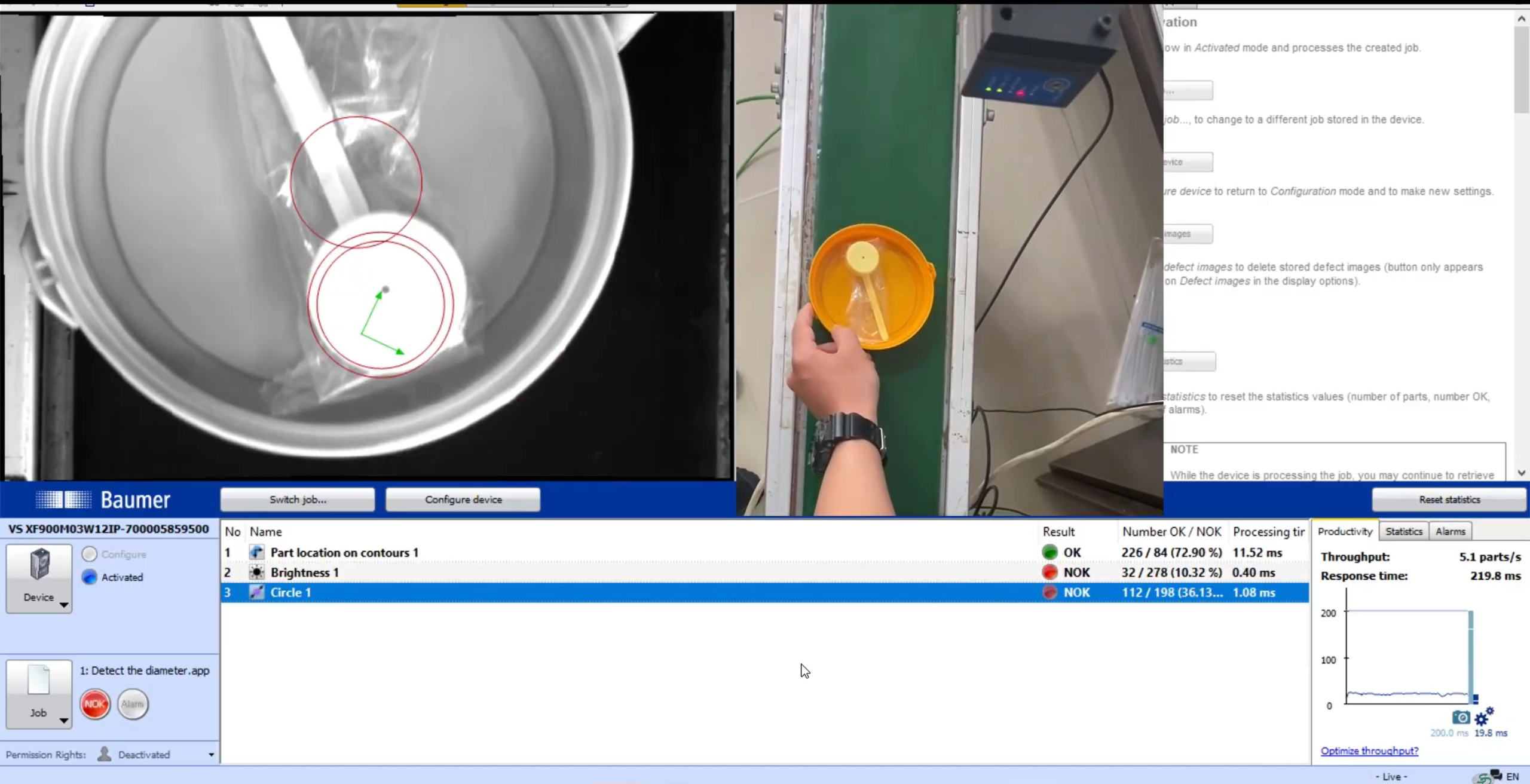The height and width of the screenshot is (784, 1530).
Task: Click the blue gears processing icon
Action: tap(1484, 716)
